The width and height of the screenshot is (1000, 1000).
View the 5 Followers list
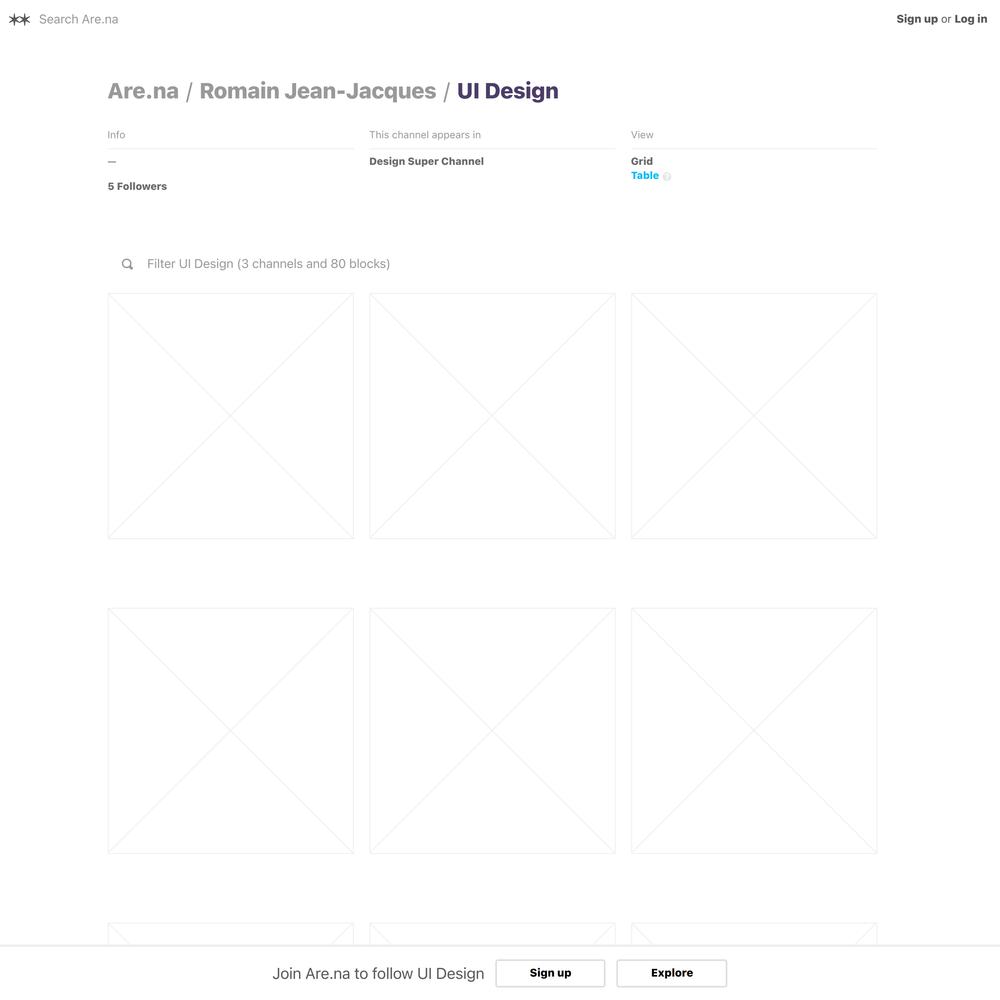[137, 186]
